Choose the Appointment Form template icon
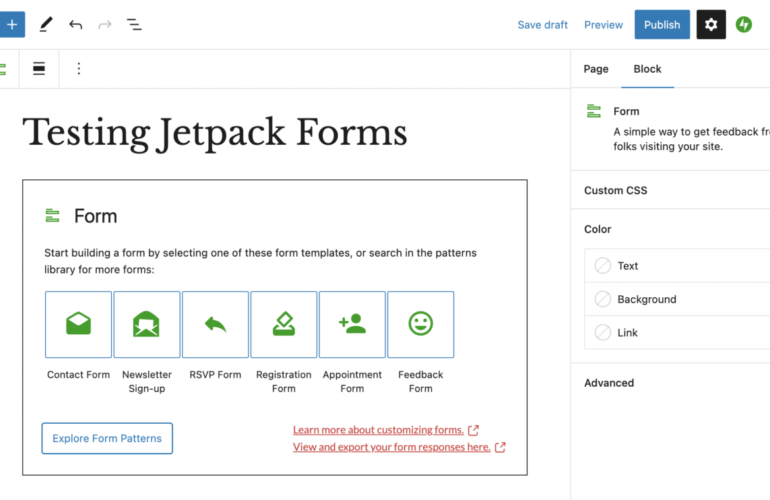This screenshot has height=500, width=770. [352, 324]
